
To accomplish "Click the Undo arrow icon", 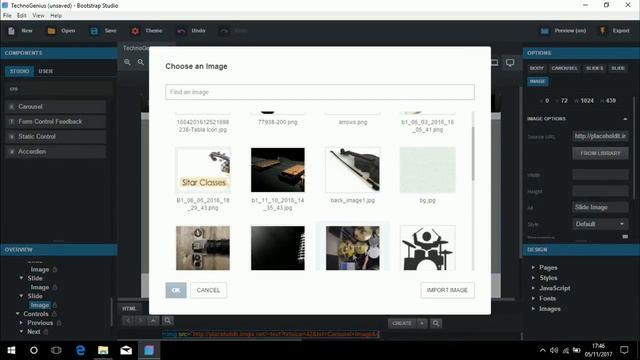I will point(181,31).
